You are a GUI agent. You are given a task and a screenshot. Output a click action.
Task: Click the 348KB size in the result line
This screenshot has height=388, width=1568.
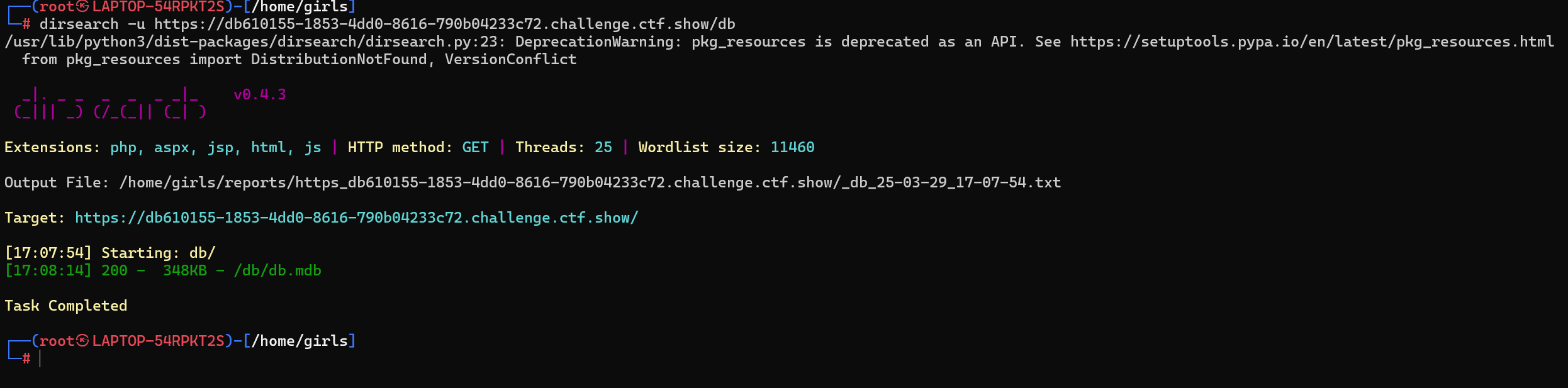coord(184,271)
